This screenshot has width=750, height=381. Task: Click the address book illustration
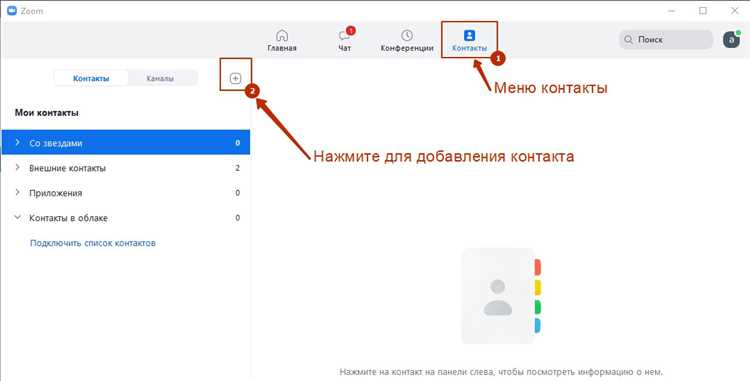501,296
